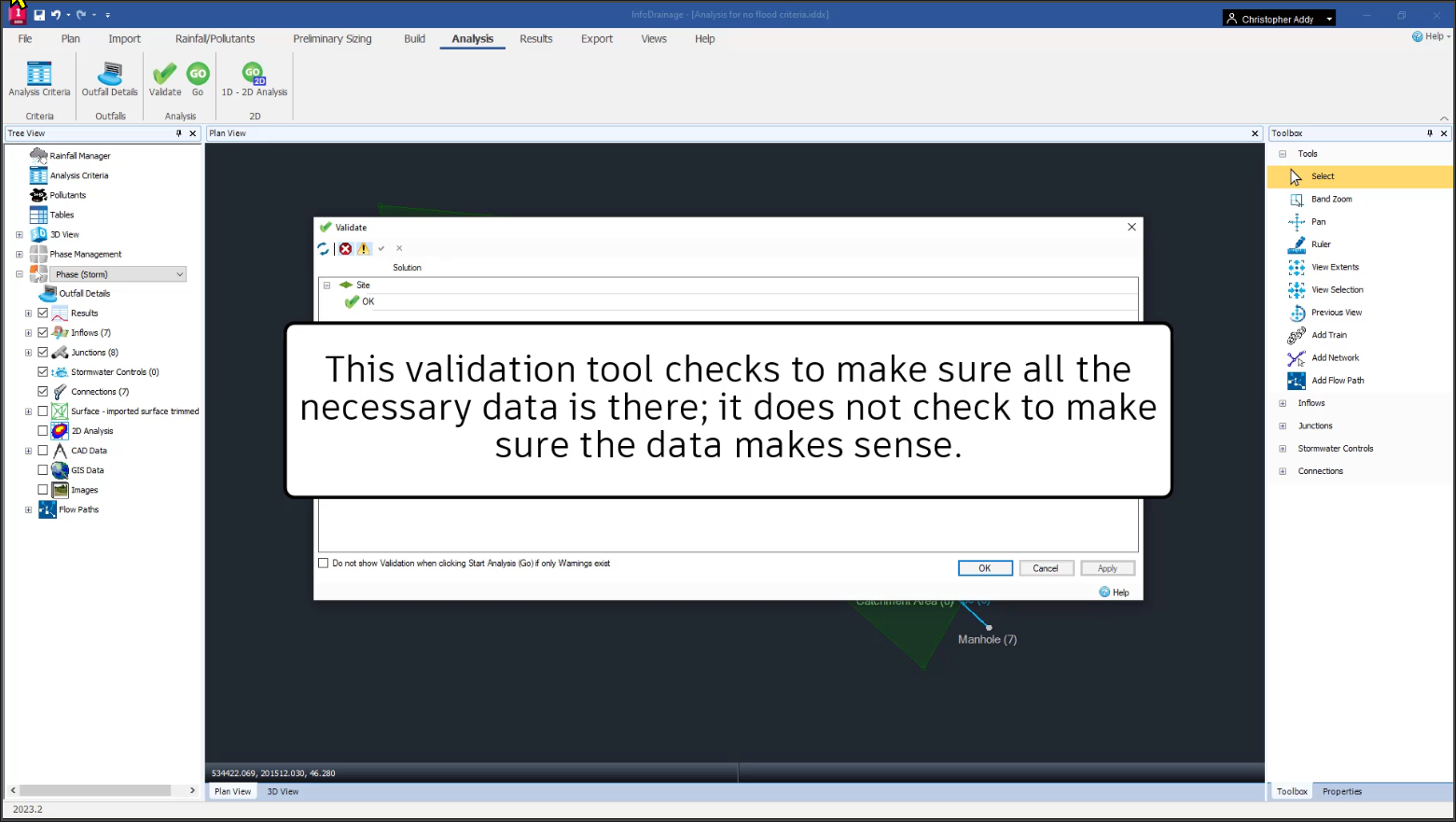Switch to the 3D View bottom tab
This screenshot has width=1456, height=822.
point(283,791)
